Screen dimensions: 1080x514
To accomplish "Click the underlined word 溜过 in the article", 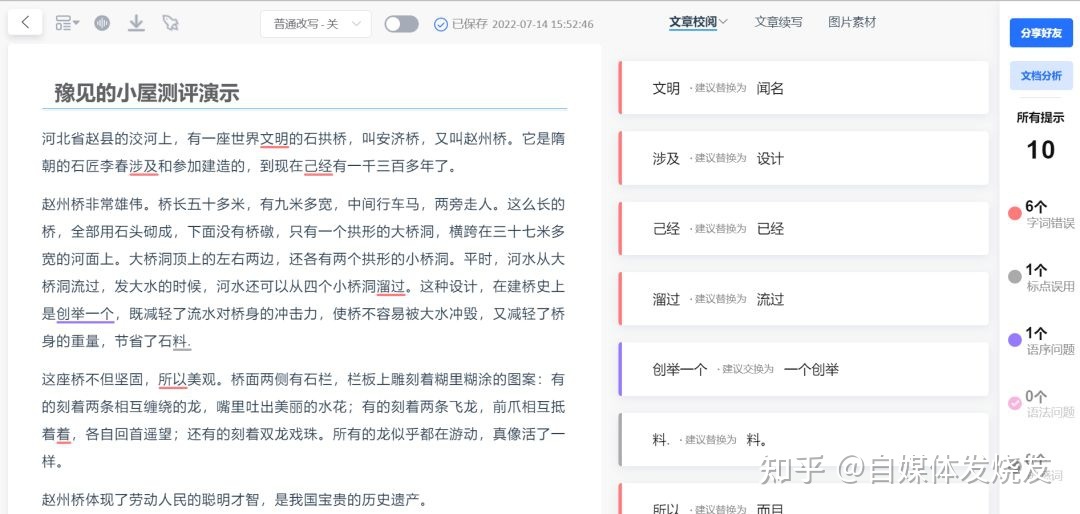I will coord(391,286).
